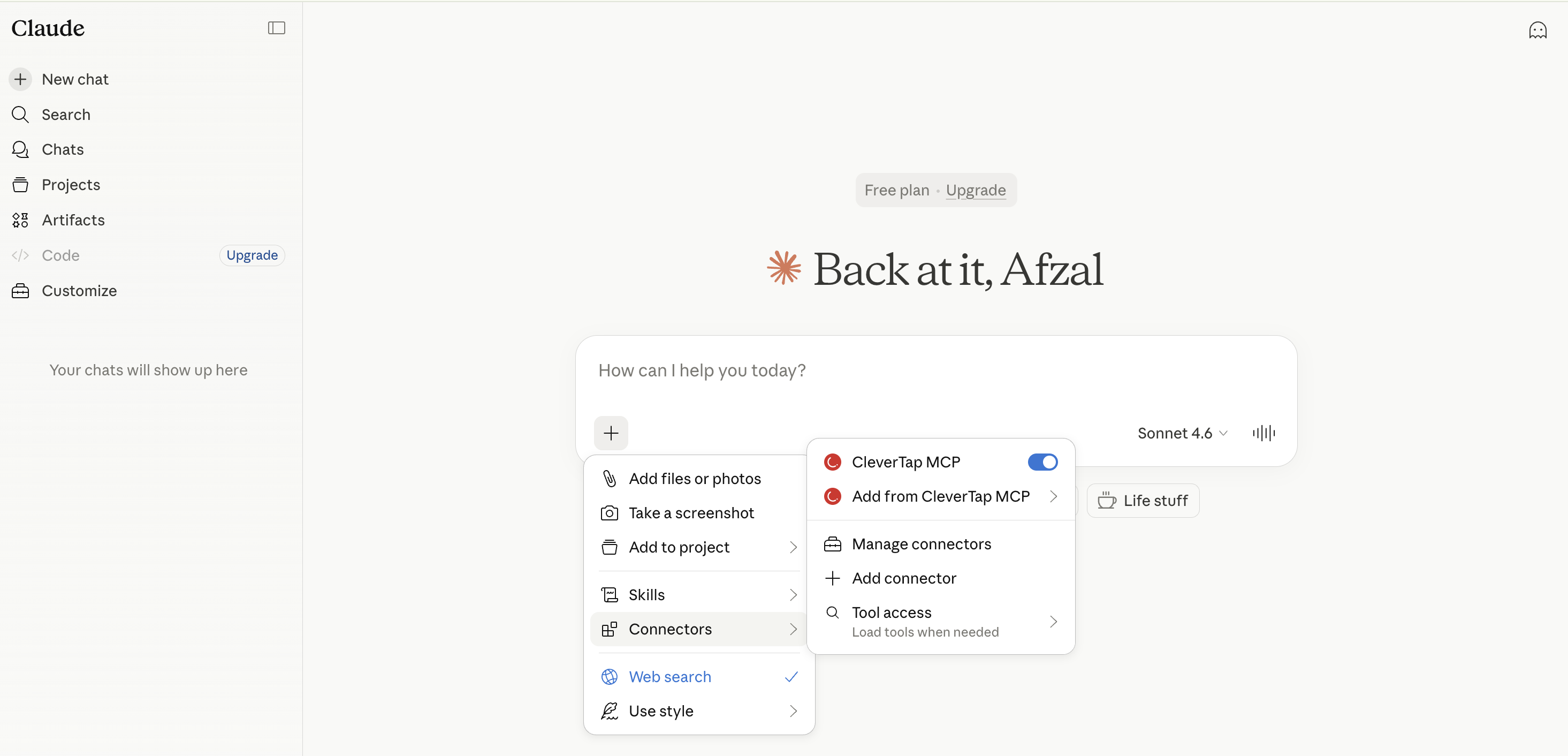The height and width of the screenshot is (756, 1568).
Task: Click the Use style quill icon
Action: coord(610,711)
